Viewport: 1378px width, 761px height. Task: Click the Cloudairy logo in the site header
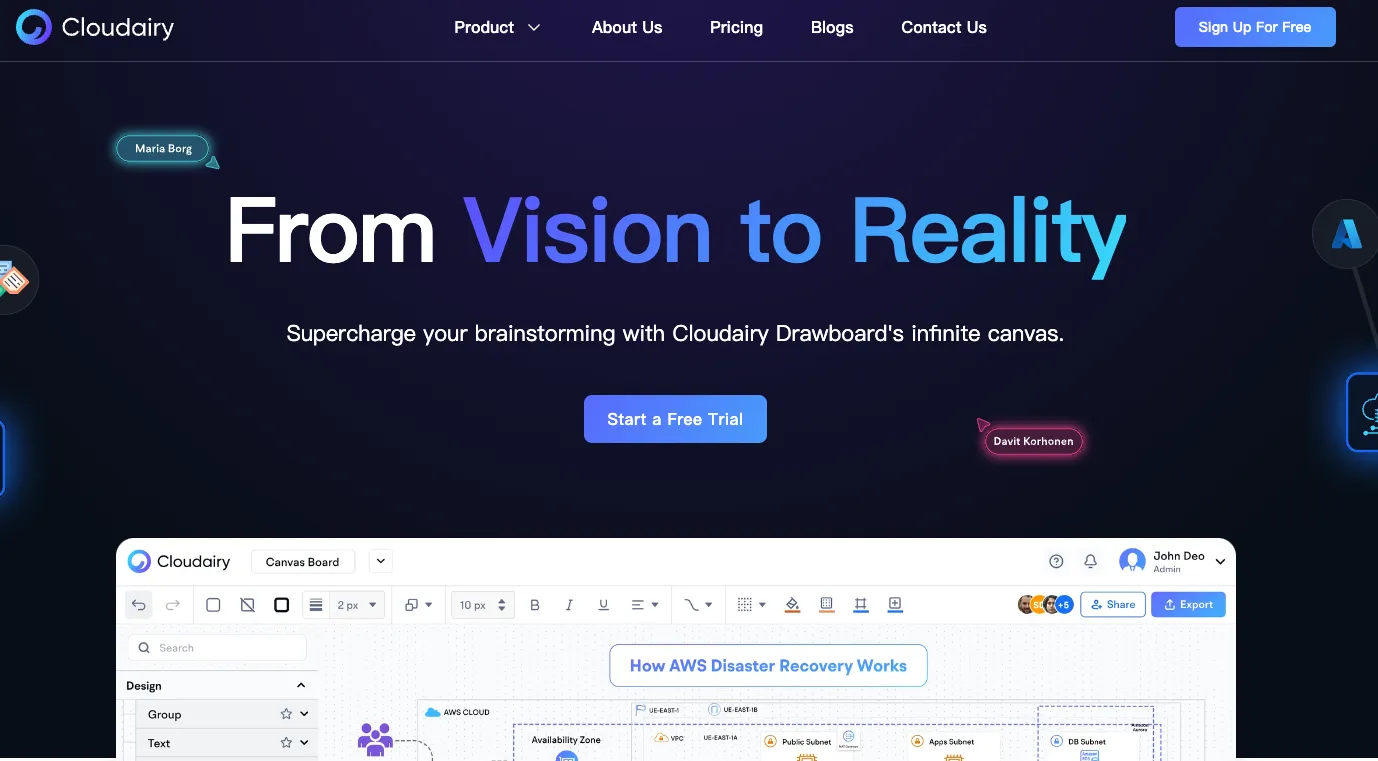(x=95, y=28)
